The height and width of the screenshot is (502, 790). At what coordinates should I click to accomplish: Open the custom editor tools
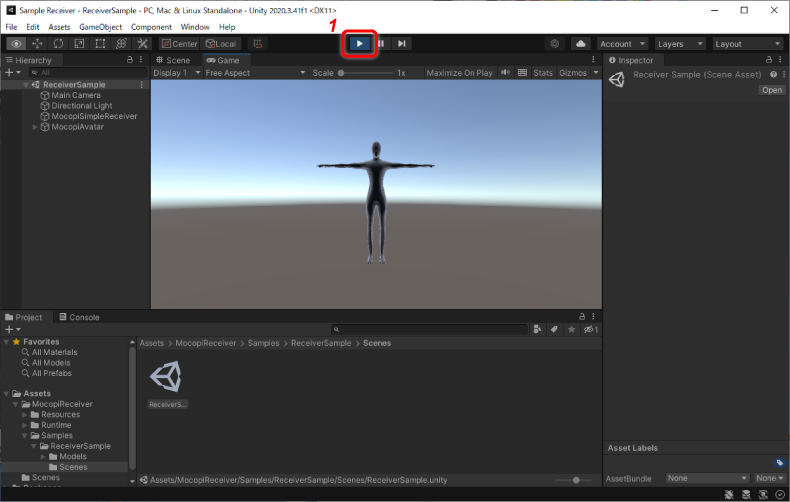coord(143,44)
